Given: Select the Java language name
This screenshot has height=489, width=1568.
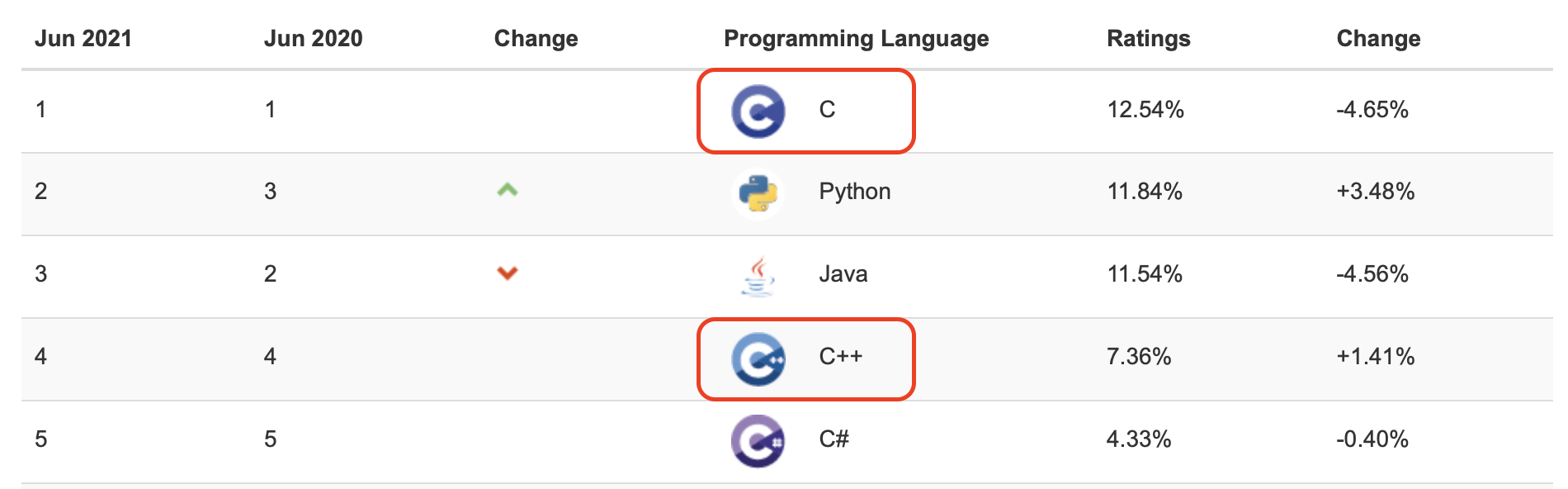Looking at the screenshot, I should [843, 274].
